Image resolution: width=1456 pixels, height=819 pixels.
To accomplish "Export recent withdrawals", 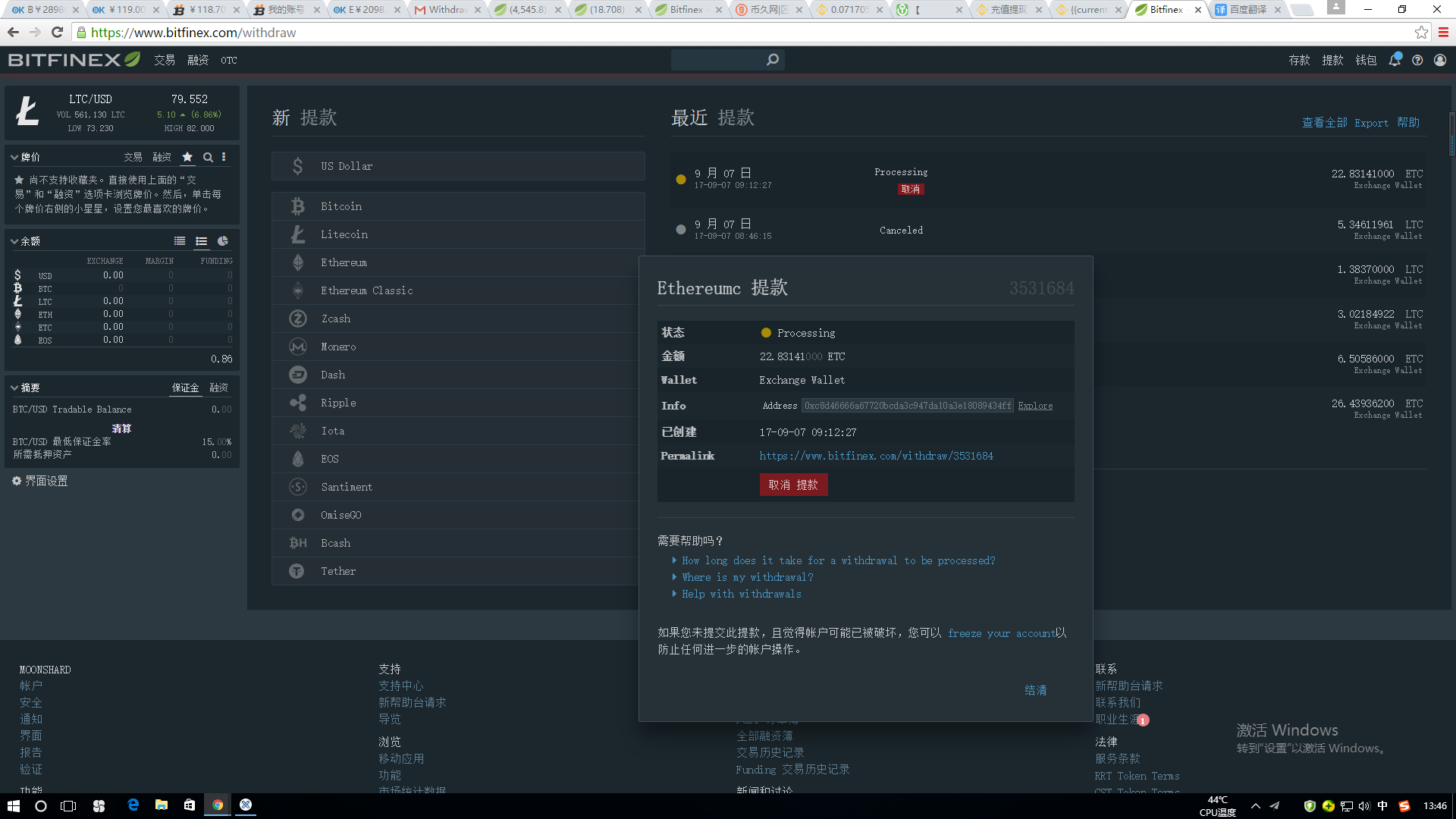I will 1372,123.
